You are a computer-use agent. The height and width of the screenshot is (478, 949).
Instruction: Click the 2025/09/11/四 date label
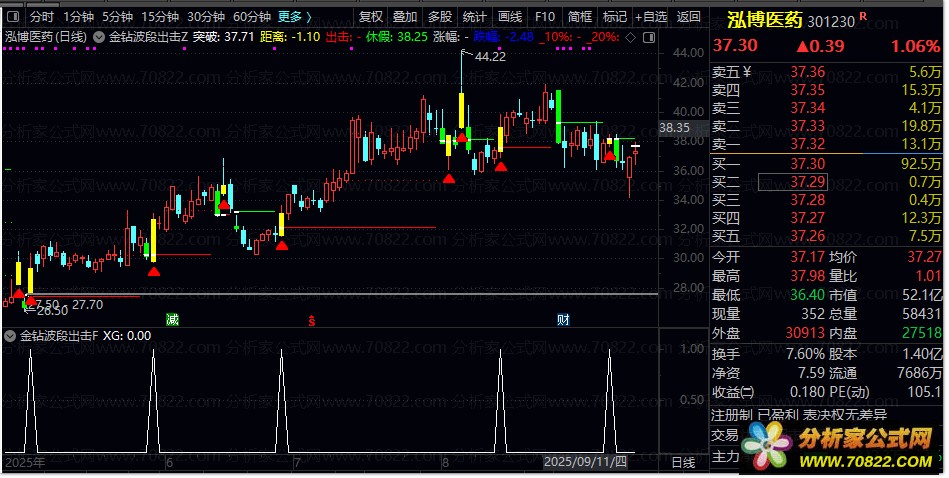pyautogui.click(x=585, y=462)
